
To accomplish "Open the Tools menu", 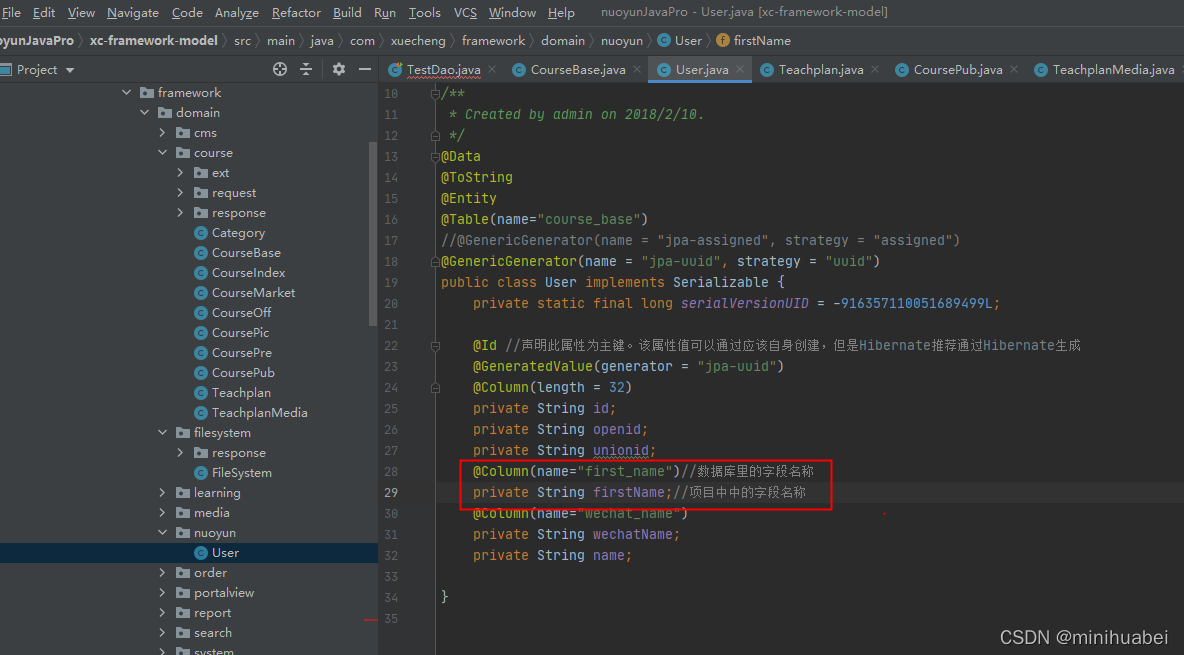I will tap(424, 13).
